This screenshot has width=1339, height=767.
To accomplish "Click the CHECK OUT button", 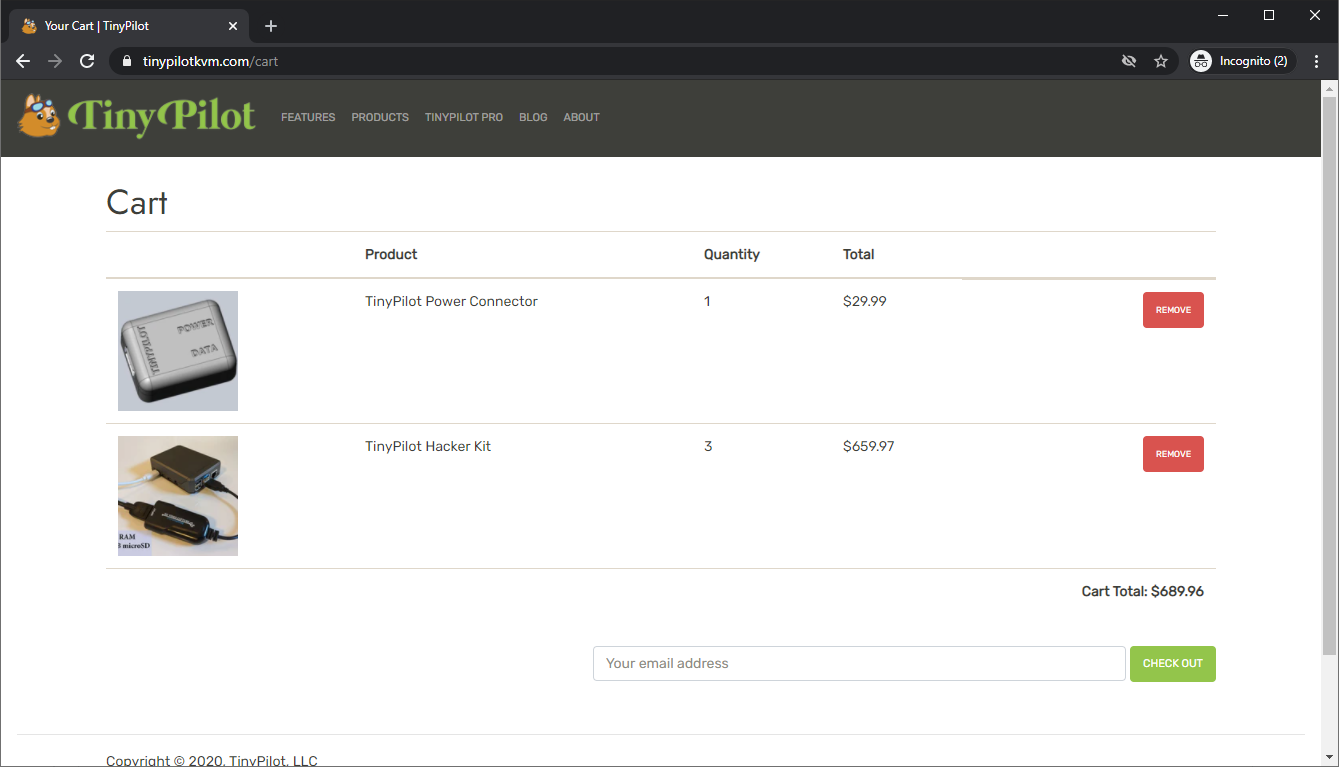I will [x=1173, y=664].
